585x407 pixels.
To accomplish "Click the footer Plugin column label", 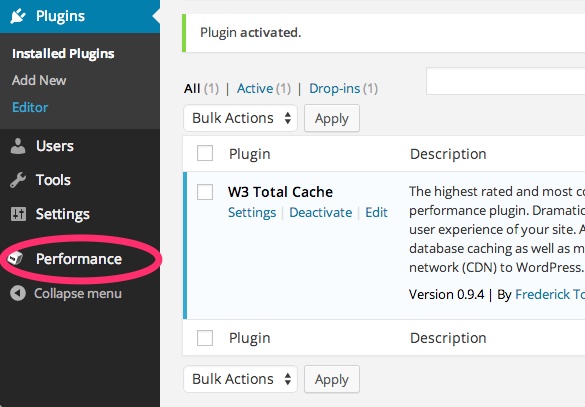I will pyautogui.click(x=250, y=338).
